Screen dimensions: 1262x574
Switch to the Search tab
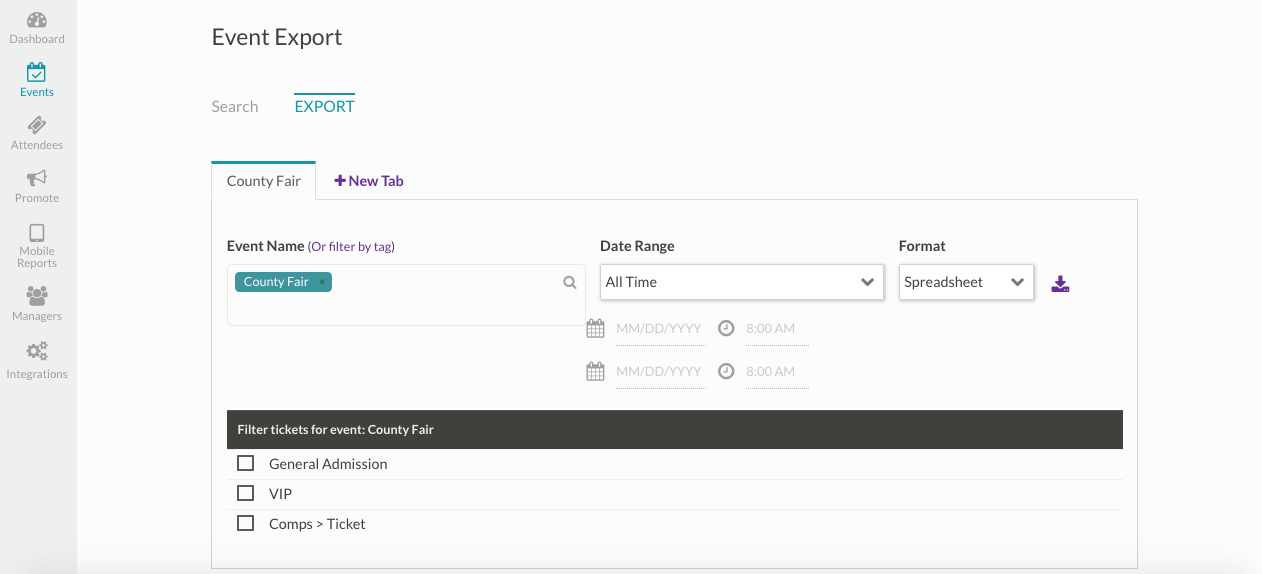[235, 107]
